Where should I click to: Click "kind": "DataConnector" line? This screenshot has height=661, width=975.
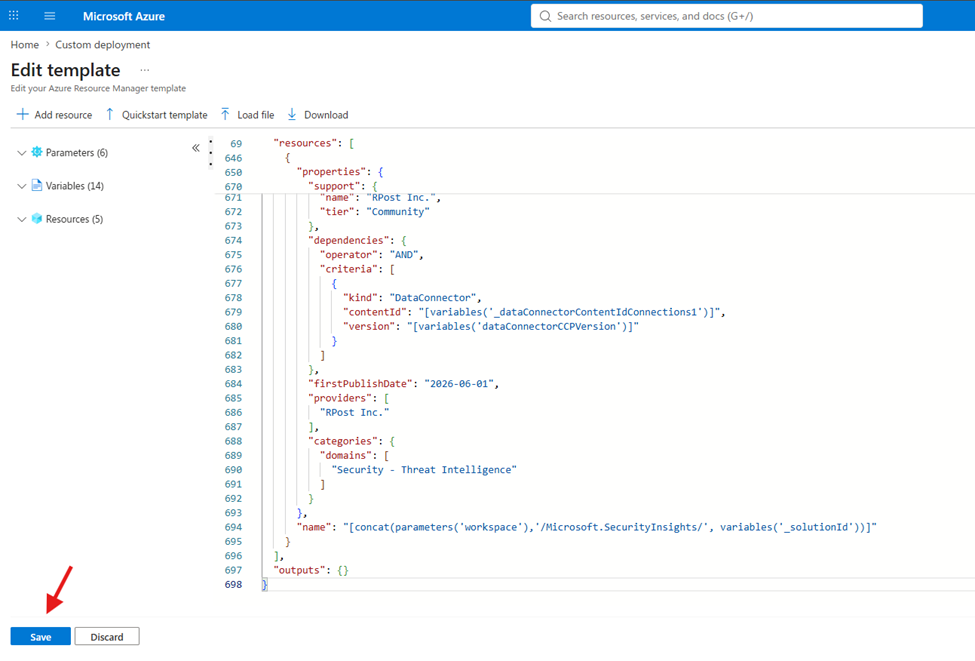412,297
